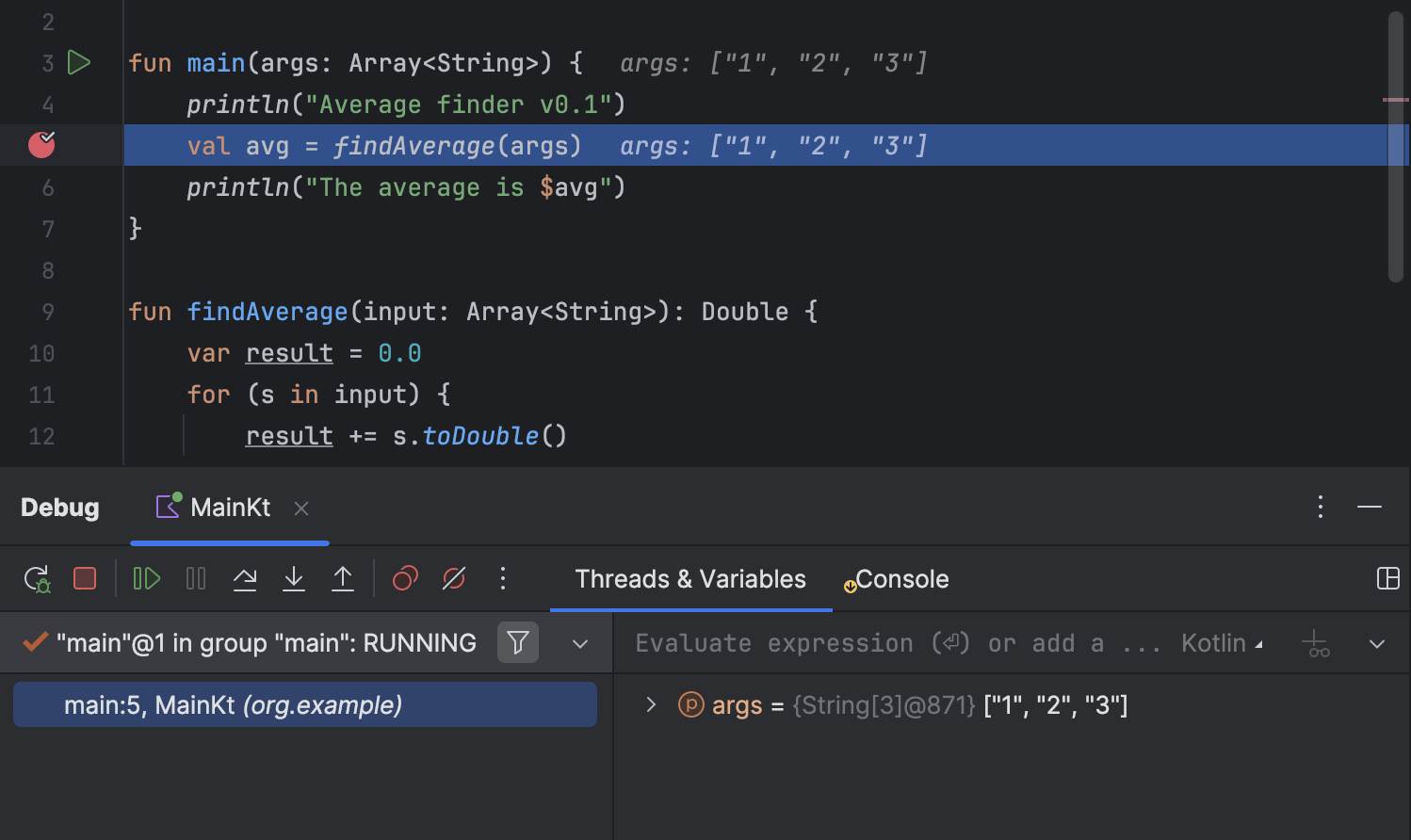
Task: Step over the current line
Action: 245,579
